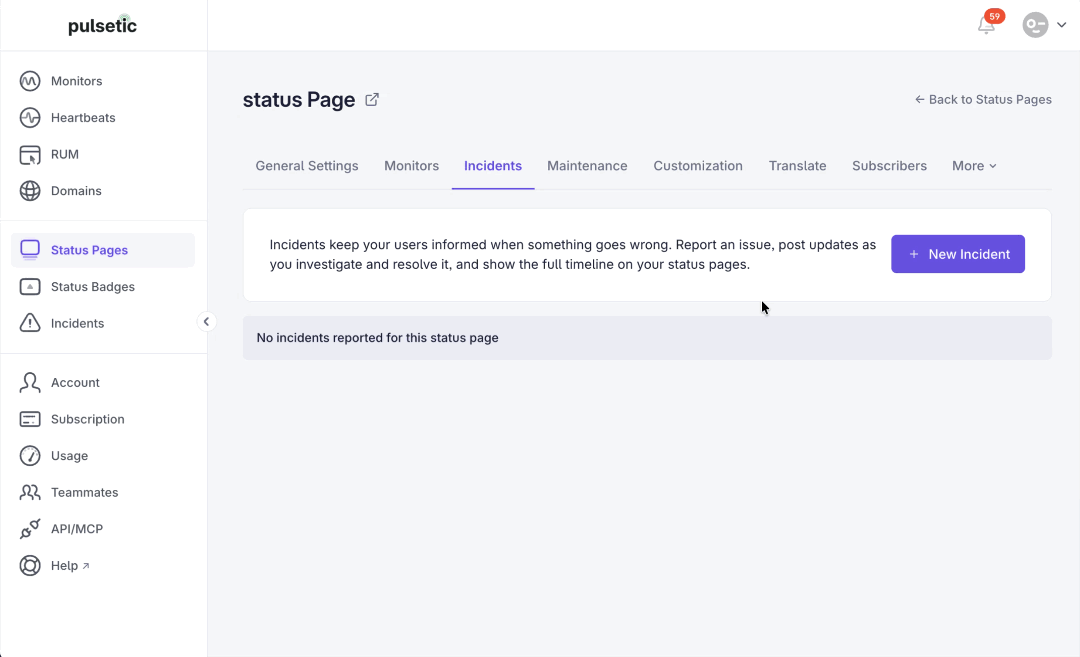View the Subscribers tab
Image resolution: width=1080 pixels, height=657 pixels.
pyautogui.click(x=889, y=166)
